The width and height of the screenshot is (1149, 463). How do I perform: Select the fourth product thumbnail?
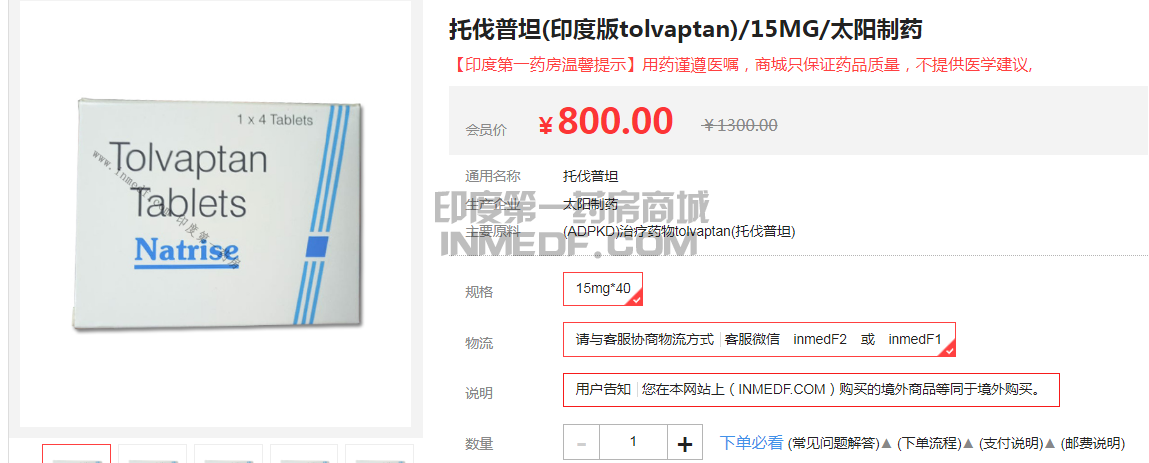[x=304, y=453]
